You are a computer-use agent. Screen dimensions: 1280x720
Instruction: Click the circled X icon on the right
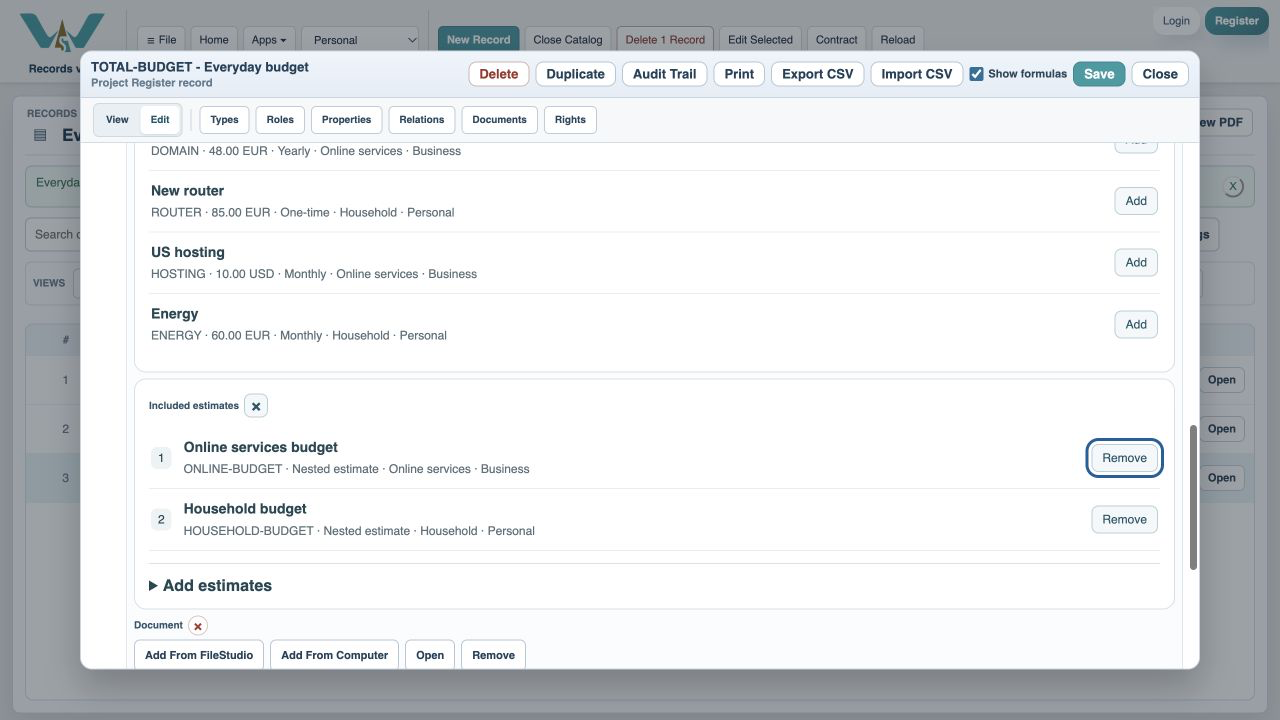point(1233,187)
